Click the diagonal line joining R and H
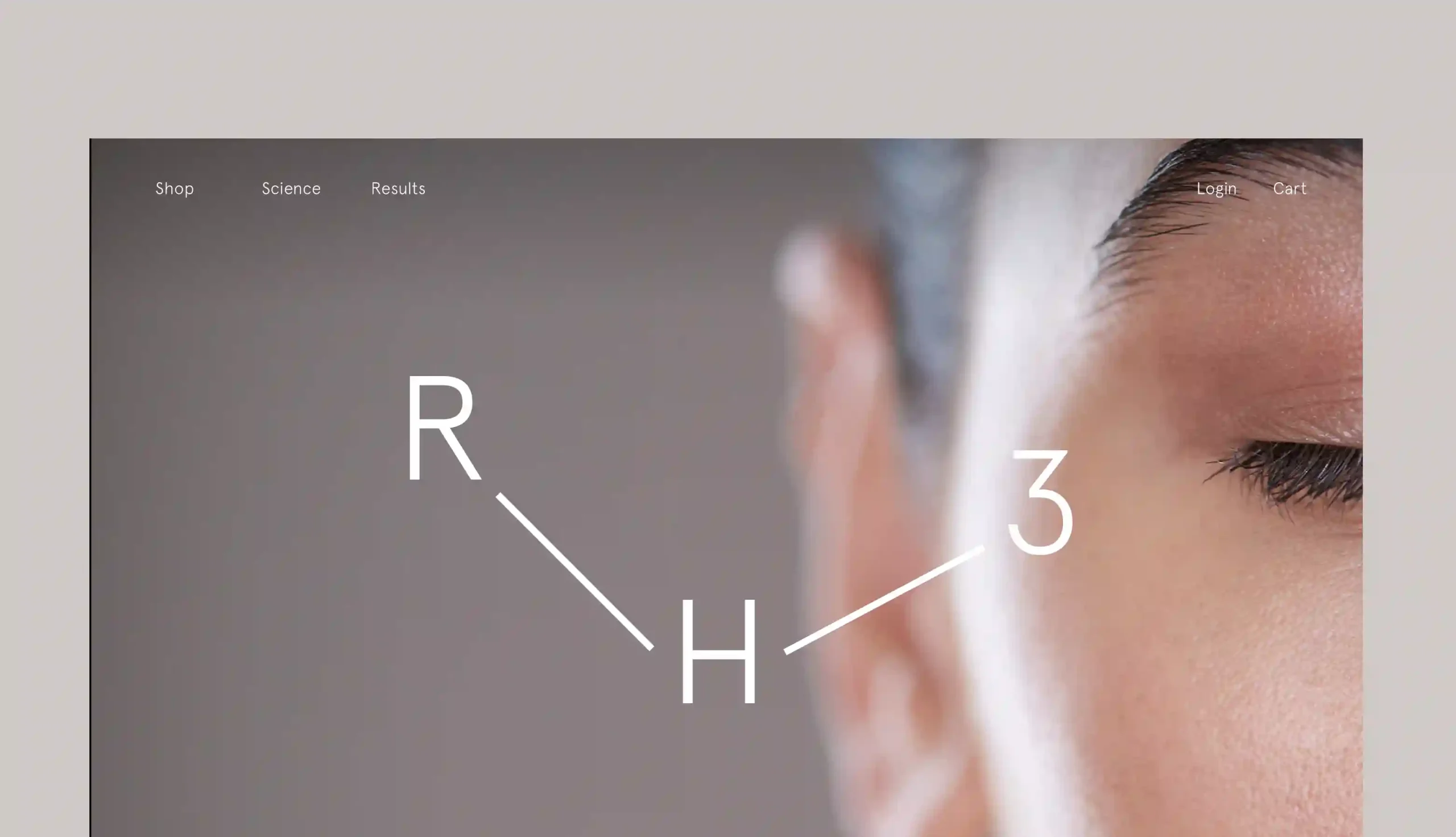 coord(574,571)
